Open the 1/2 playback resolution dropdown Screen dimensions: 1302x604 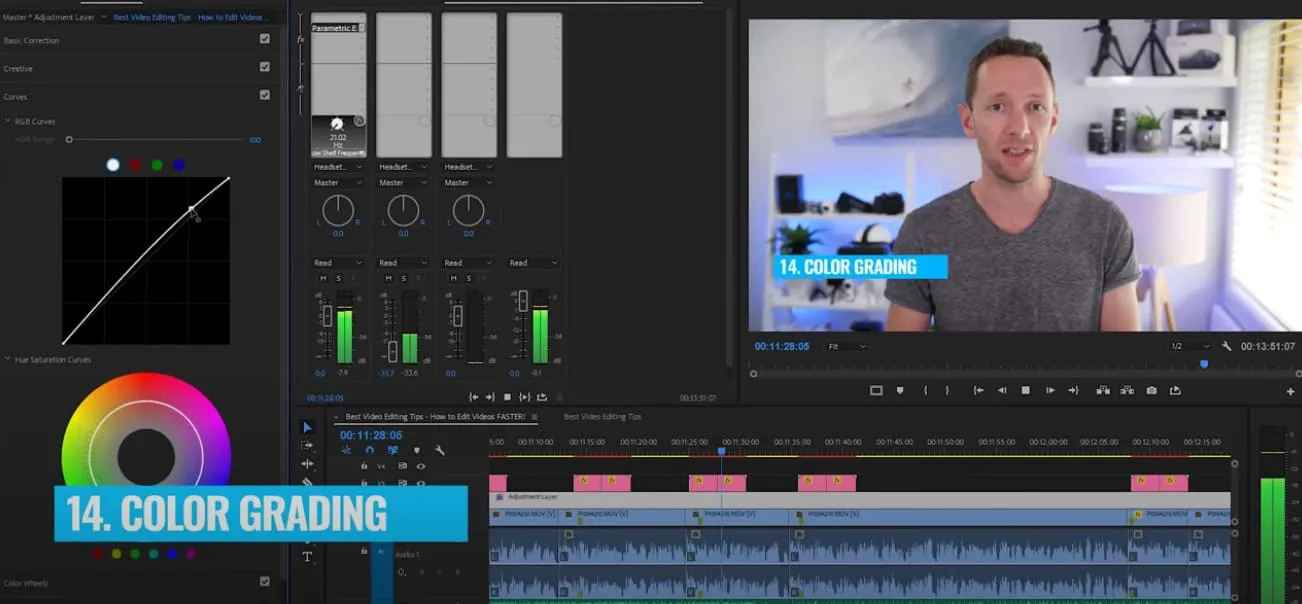1185,346
